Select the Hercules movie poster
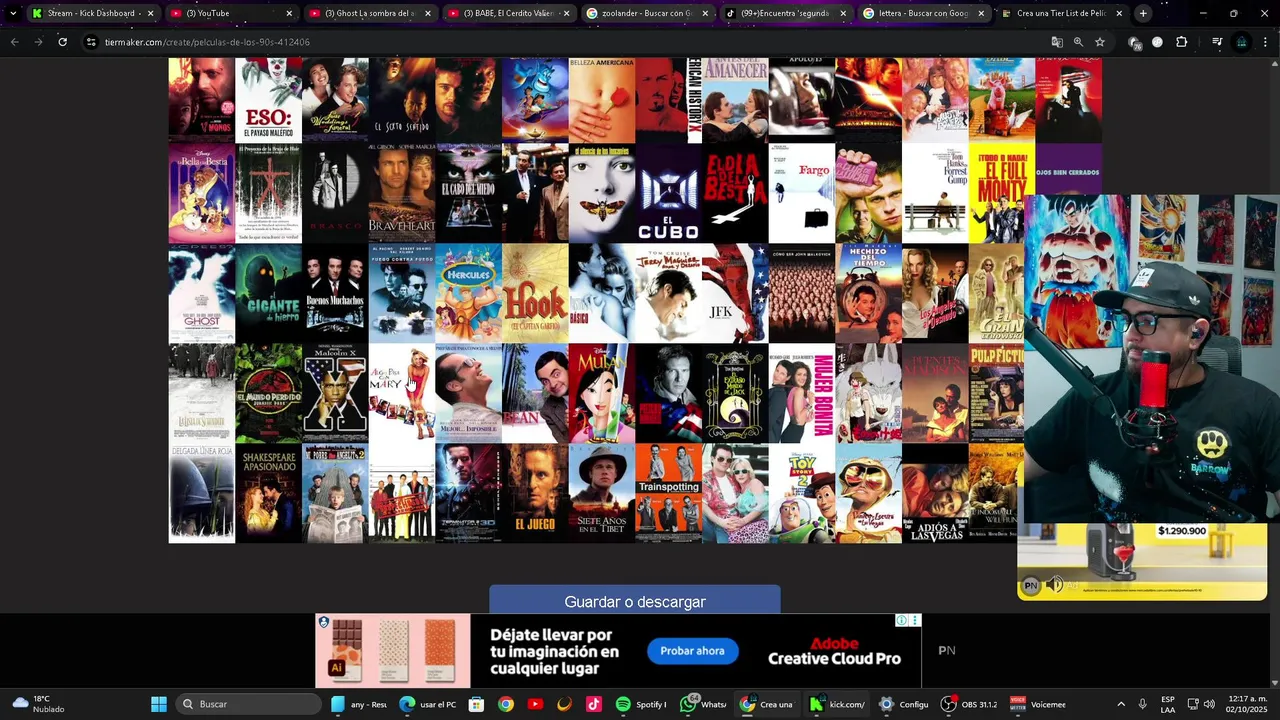The height and width of the screenshot is (720, 1280). pos(468,293)
